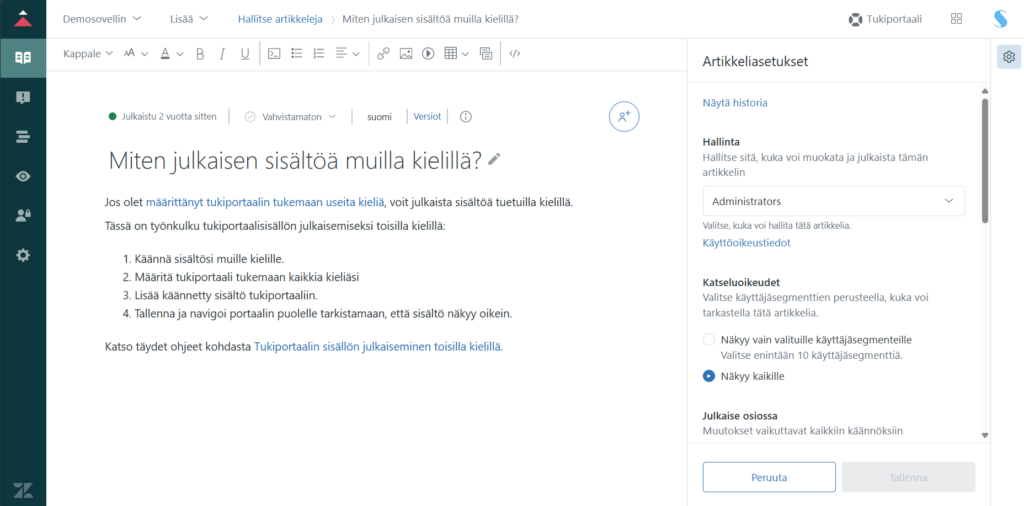Viewport: 1024px width, 506px height.
Task: Insert a numbered list
Action: [x=319, y=54]
